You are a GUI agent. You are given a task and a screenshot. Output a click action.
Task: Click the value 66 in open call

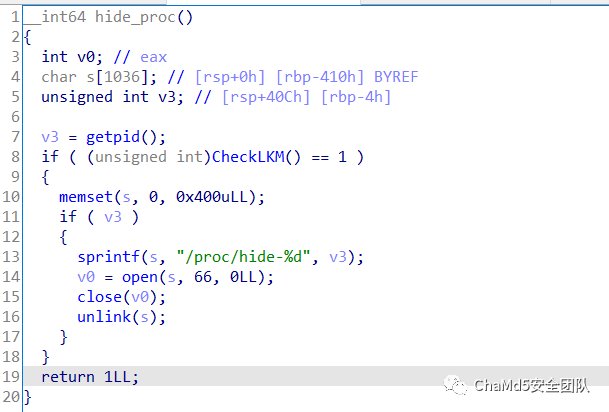[x=203, y=277]
